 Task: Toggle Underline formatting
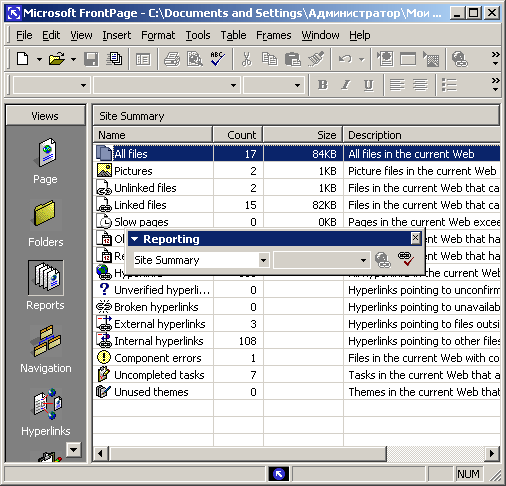pyautogui.click(x=368, y=85)
